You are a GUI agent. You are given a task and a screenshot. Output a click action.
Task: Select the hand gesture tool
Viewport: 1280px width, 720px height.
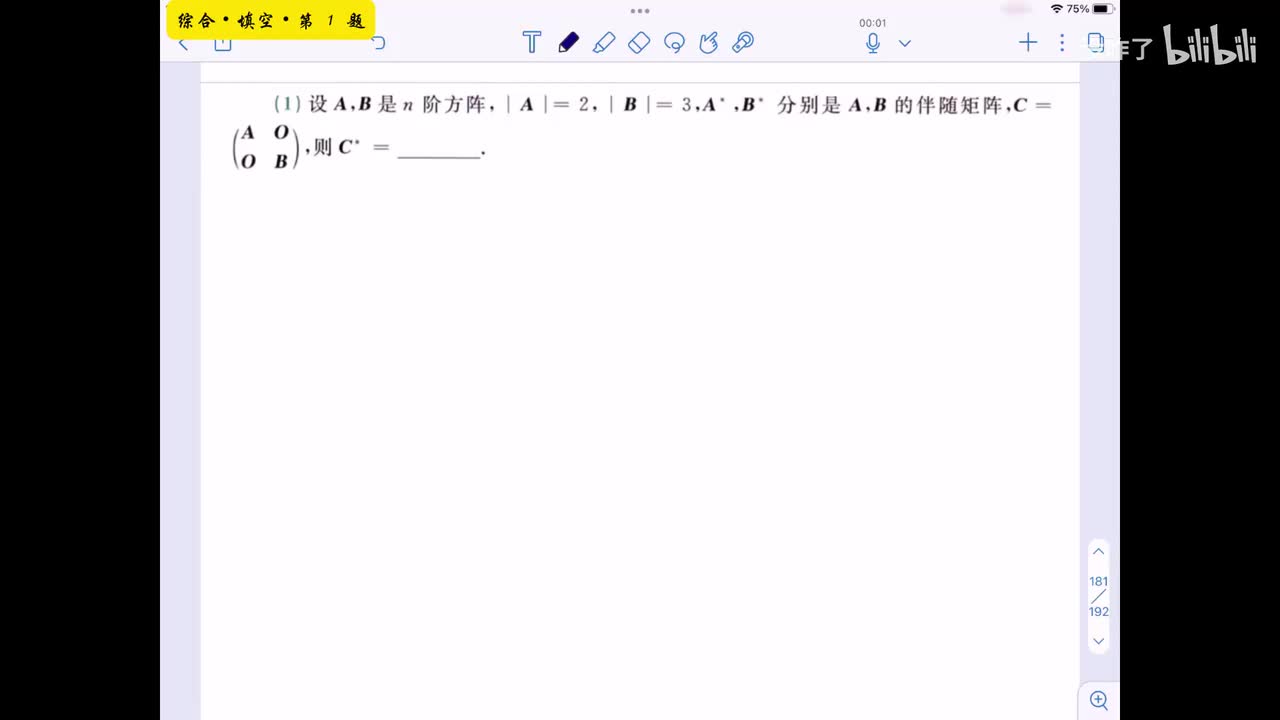tap(709, 42)
